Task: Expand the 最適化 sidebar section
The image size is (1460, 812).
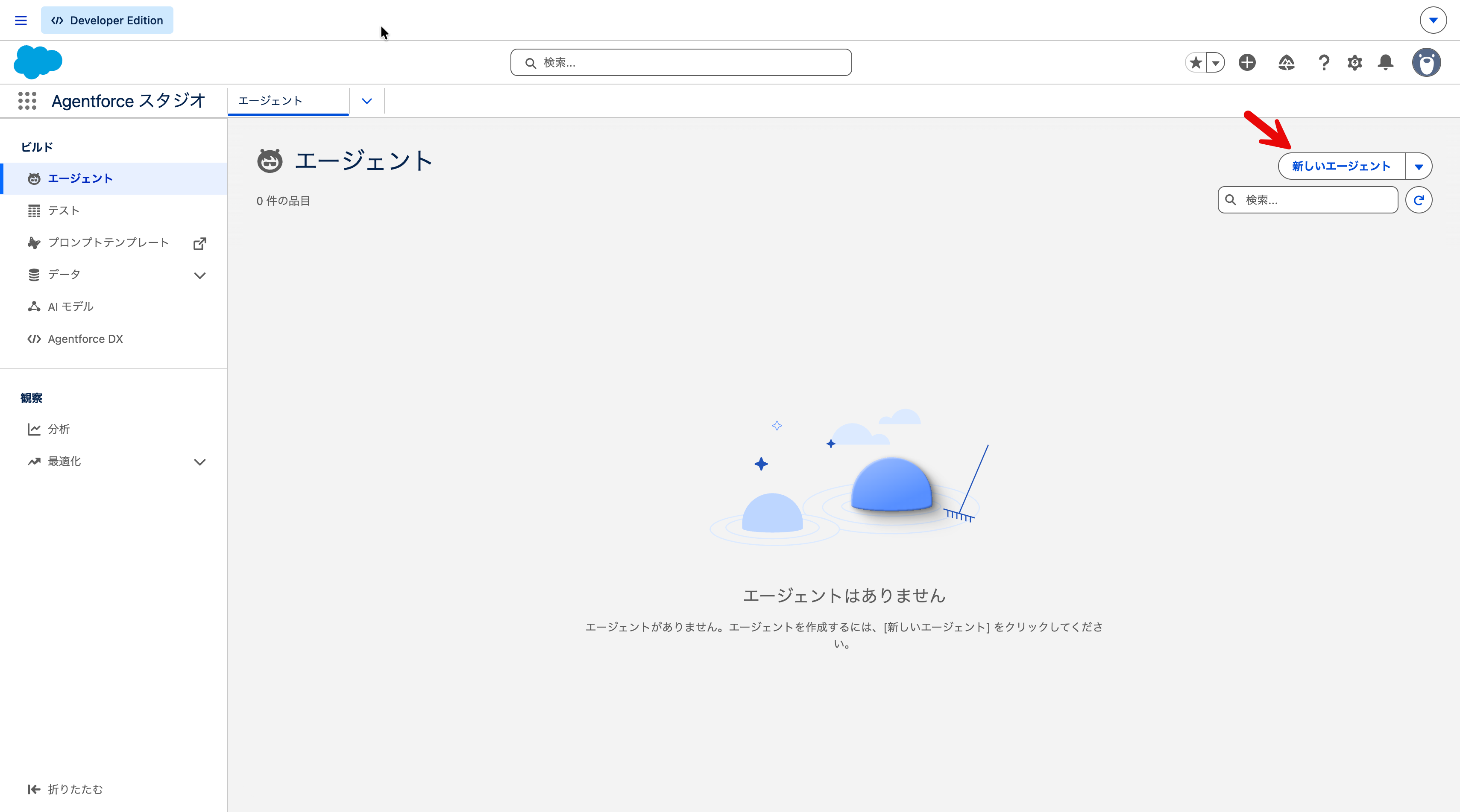Action: pyautogui.click(x=199, y=462)
